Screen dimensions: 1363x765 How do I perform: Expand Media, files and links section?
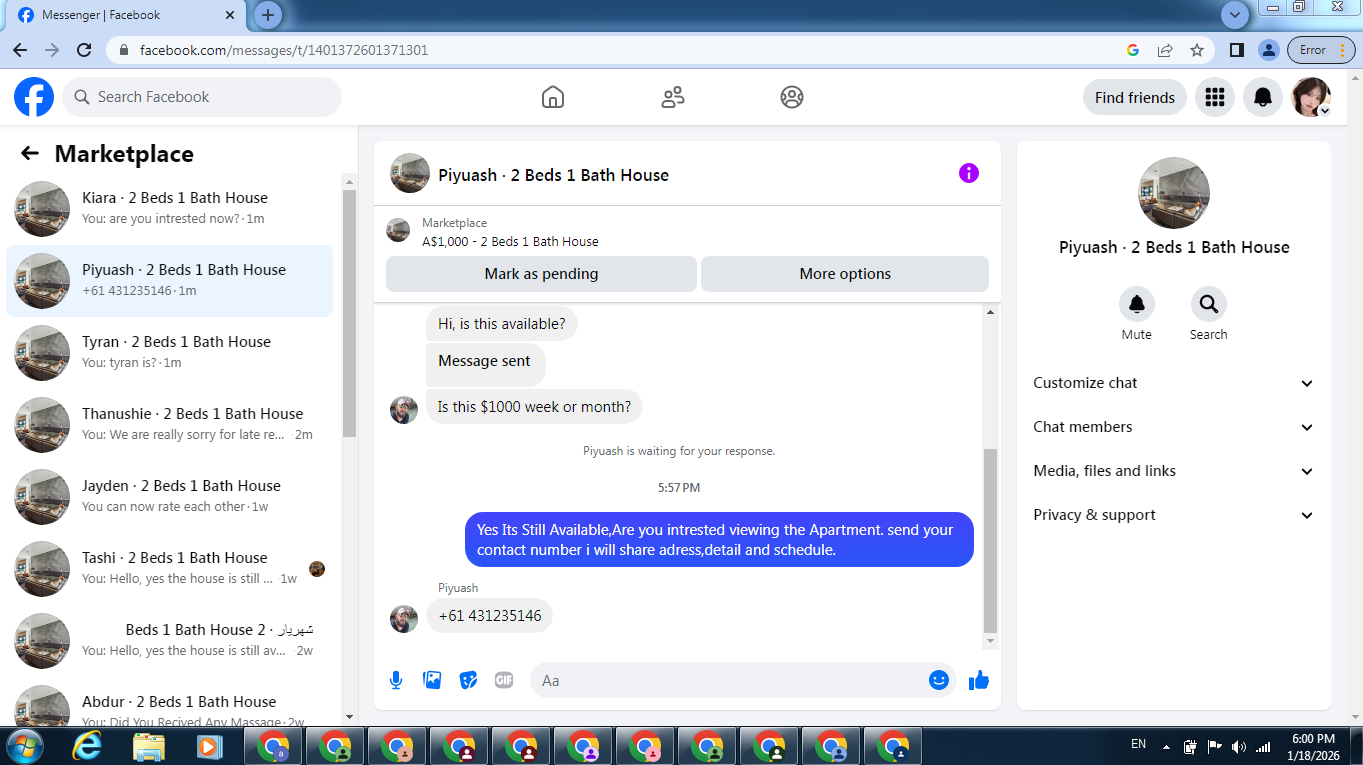[x=1173, y=471]
